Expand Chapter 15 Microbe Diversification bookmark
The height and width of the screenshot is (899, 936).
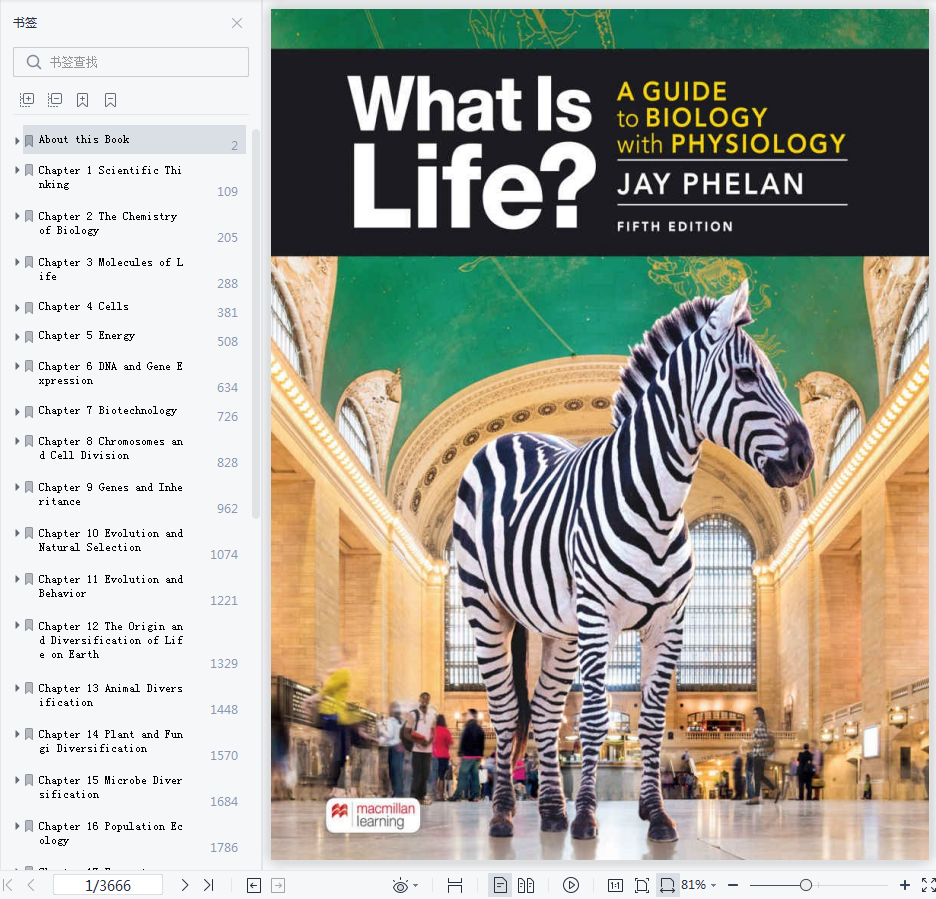17,780
